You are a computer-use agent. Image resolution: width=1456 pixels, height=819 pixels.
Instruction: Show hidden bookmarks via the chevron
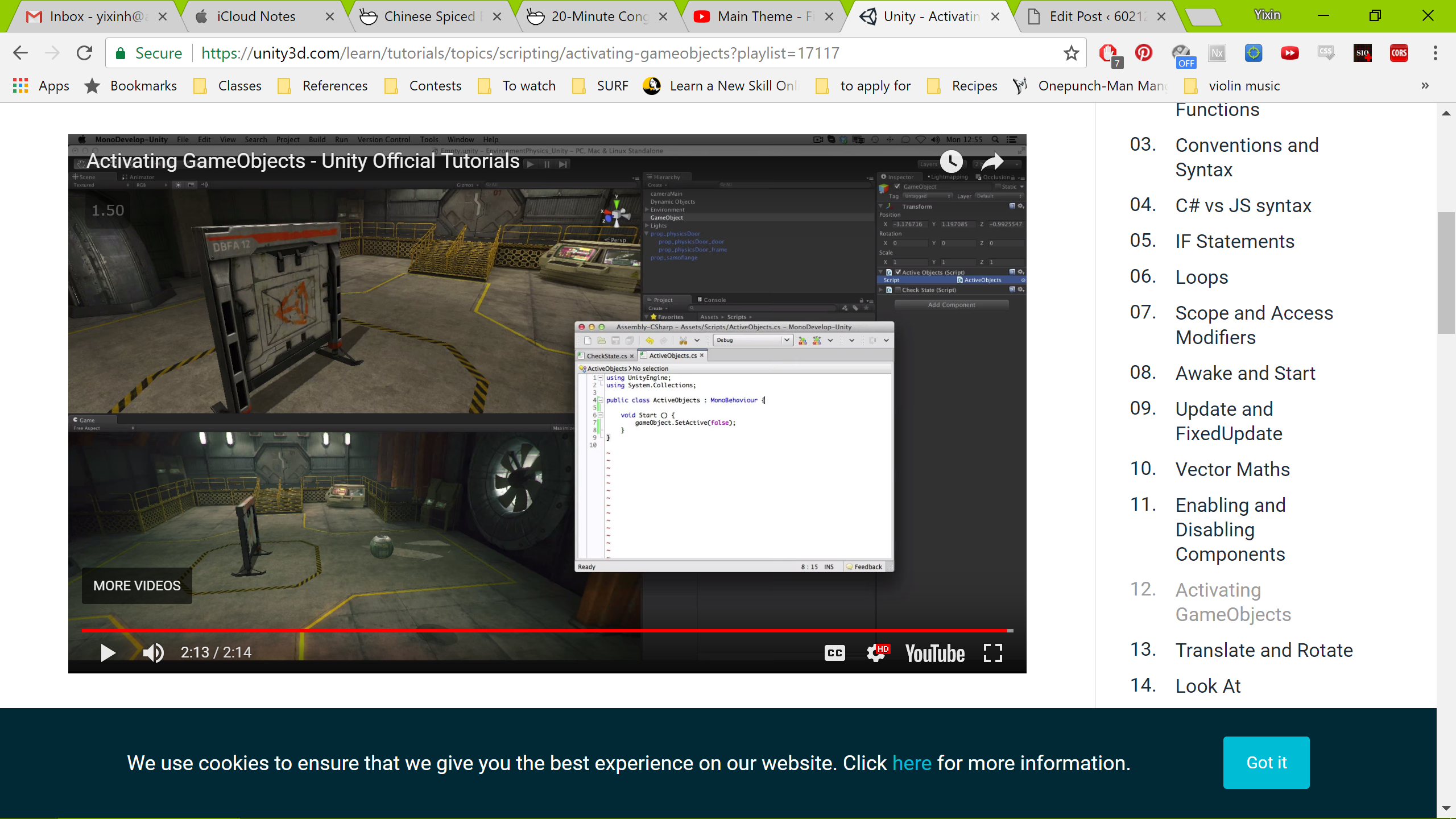point(1425,86)
